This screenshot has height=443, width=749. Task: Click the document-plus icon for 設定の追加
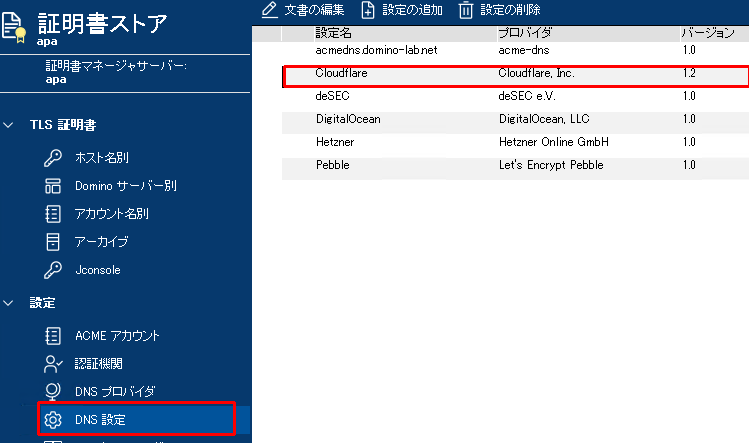[368, 10]
